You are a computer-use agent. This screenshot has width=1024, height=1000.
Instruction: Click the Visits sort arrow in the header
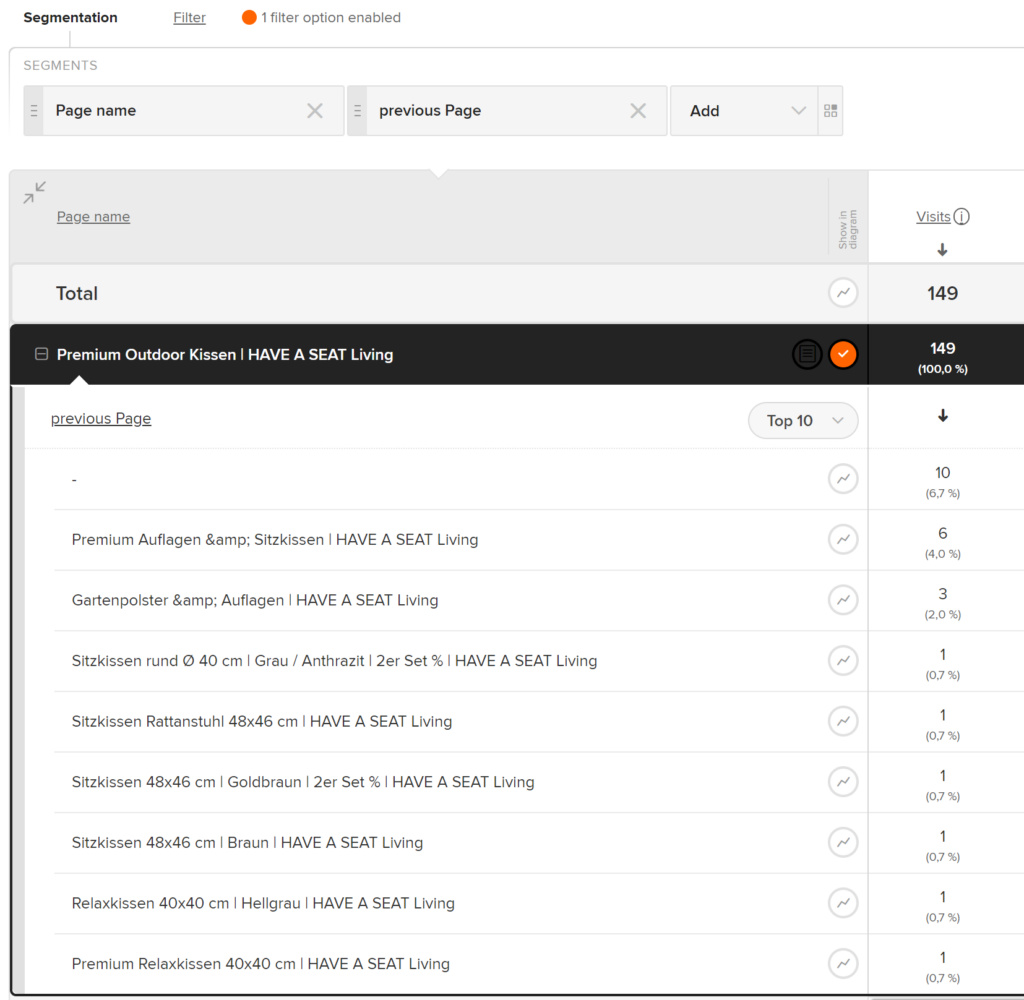[x=942, y=250]
